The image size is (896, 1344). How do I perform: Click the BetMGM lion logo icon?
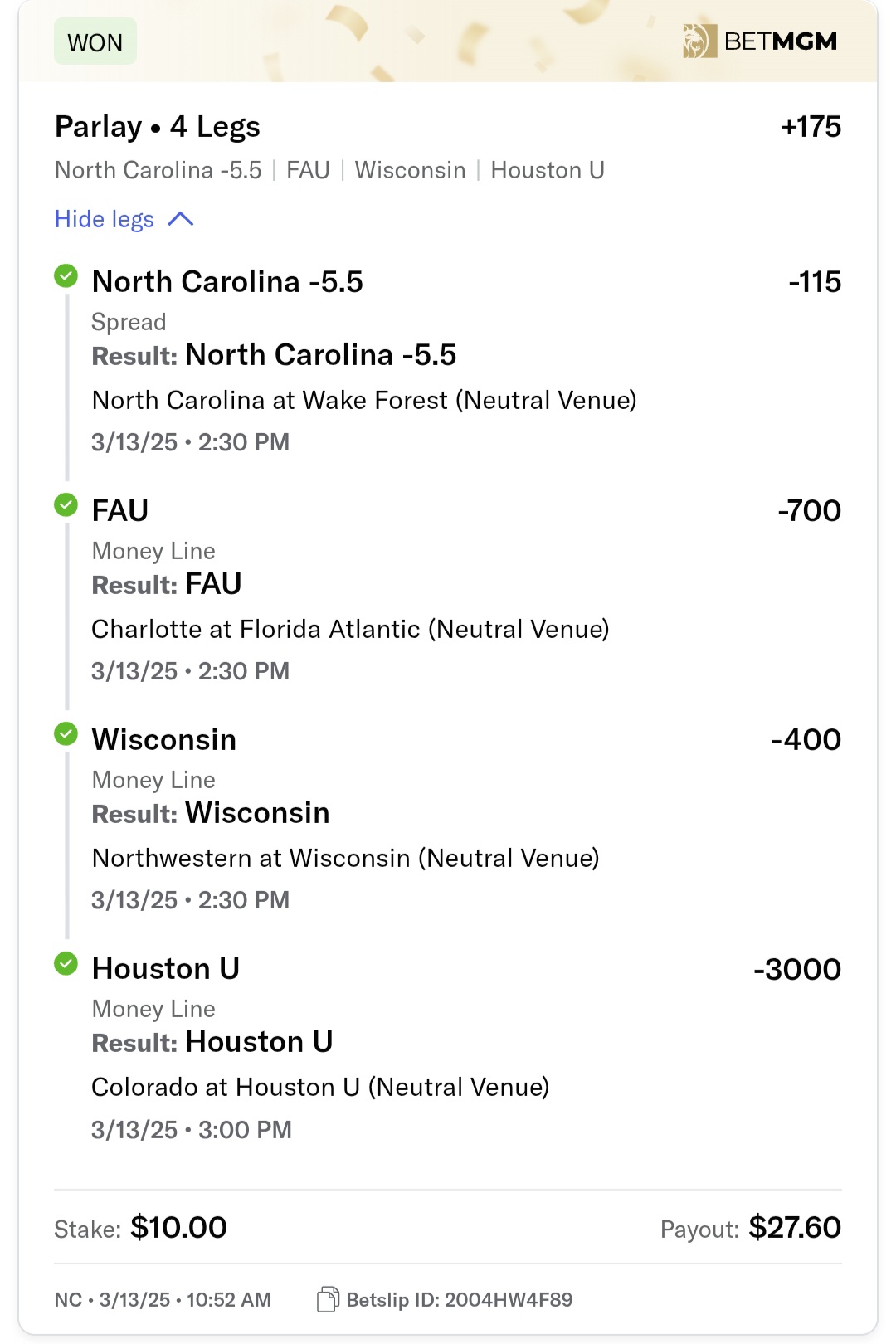tap(699, 41)
